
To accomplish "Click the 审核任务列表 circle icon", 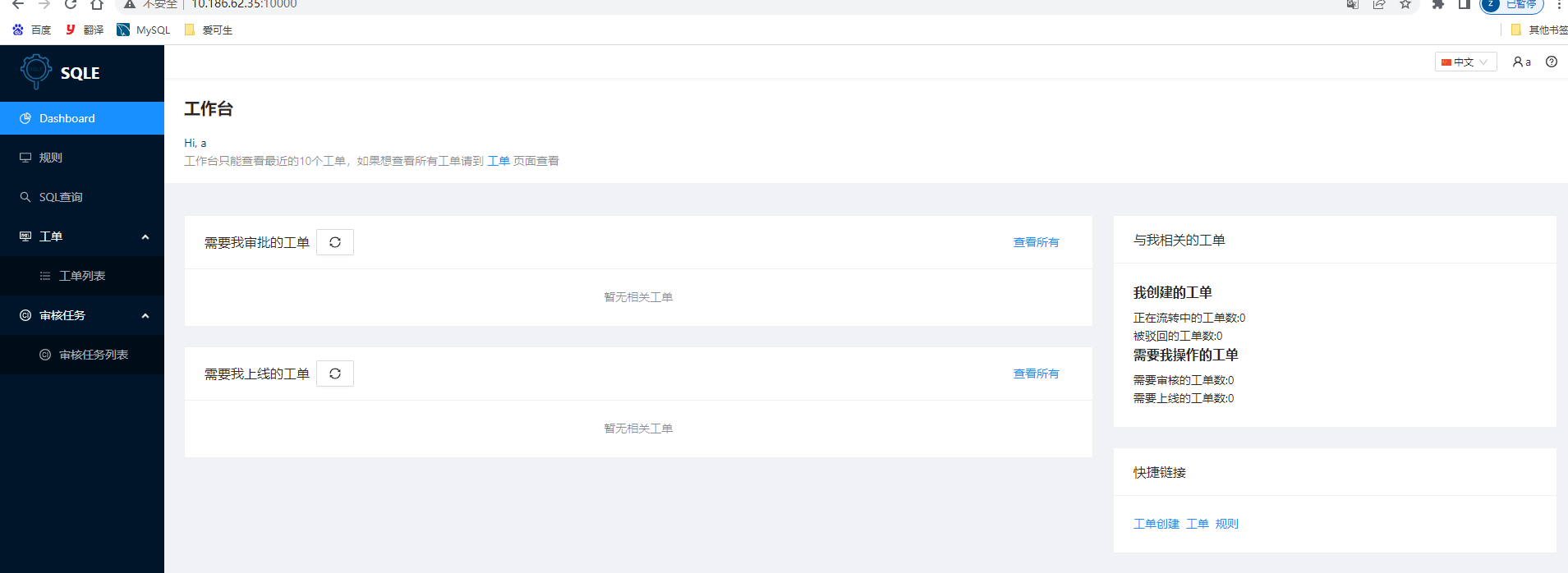I will pos(45,355).
